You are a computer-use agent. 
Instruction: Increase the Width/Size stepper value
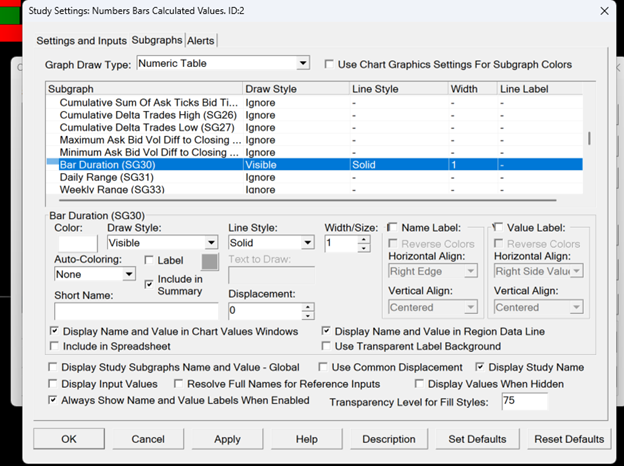(364, 238)
